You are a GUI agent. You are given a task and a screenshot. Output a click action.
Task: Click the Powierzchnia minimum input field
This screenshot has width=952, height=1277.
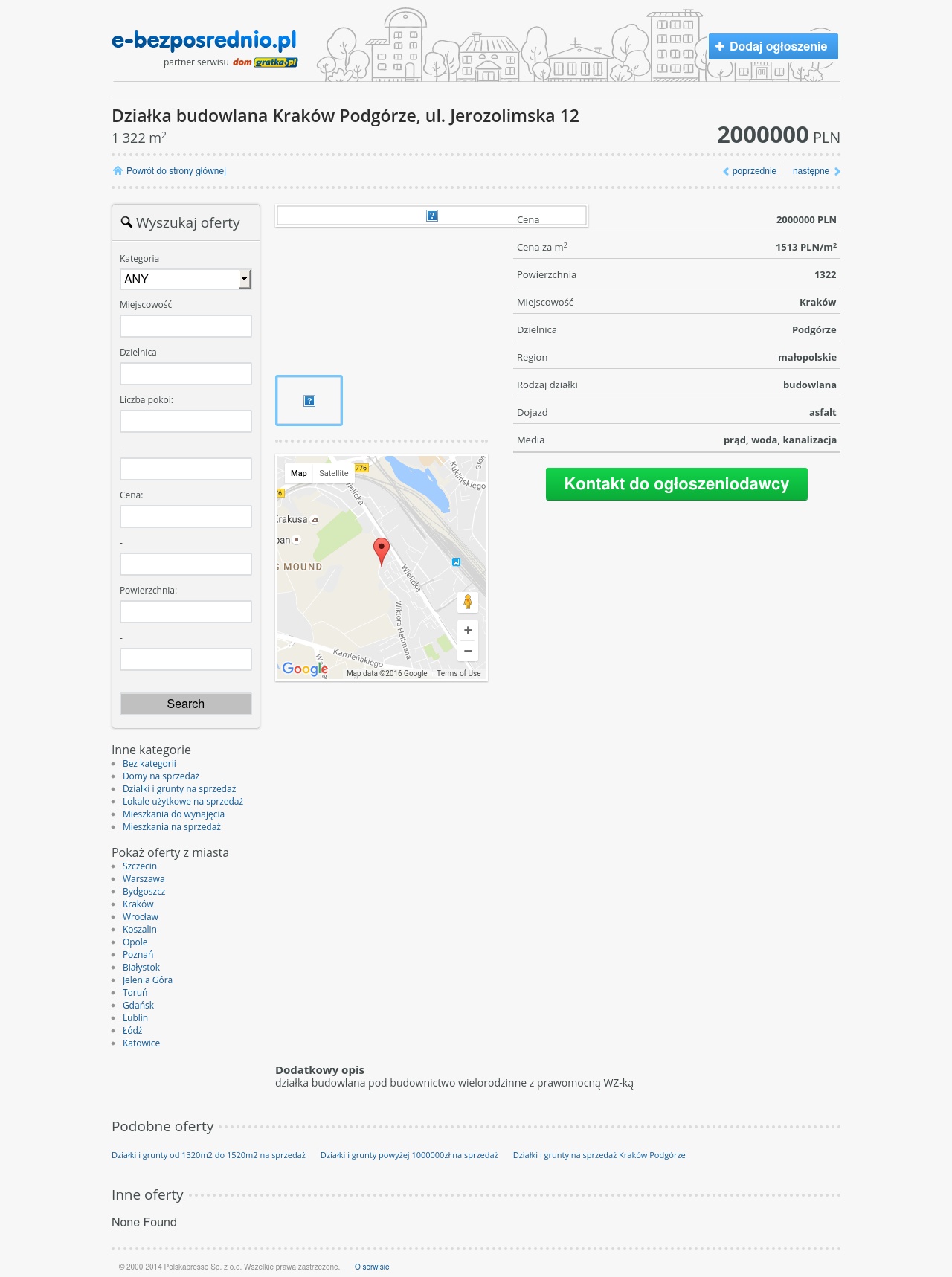pos(186,611)
